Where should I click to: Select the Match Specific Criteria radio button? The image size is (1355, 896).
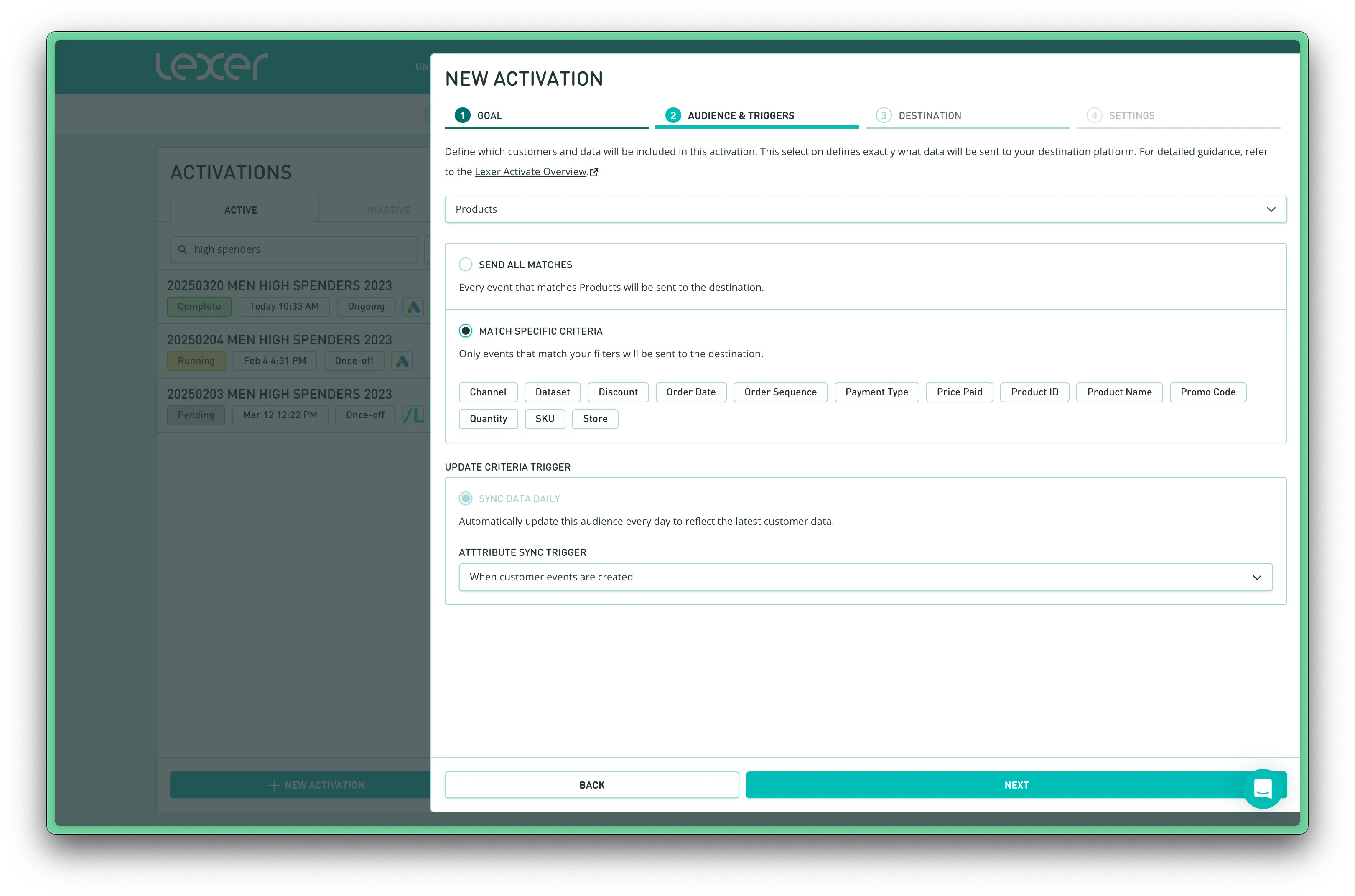(x=466, y=331)
